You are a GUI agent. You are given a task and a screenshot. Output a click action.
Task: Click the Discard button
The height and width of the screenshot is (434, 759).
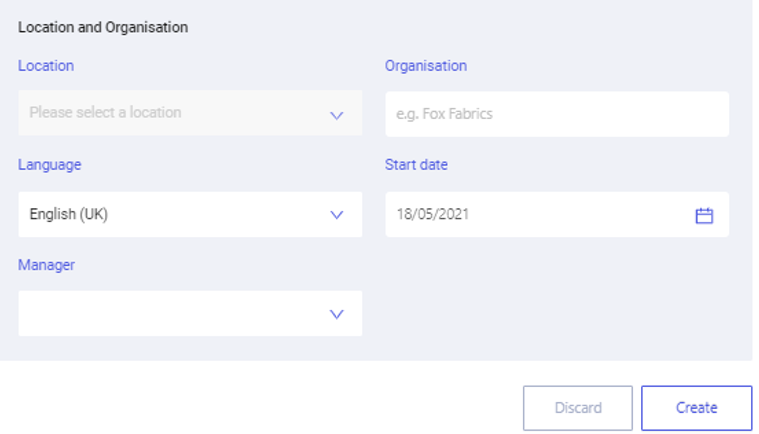coord(577,408)
